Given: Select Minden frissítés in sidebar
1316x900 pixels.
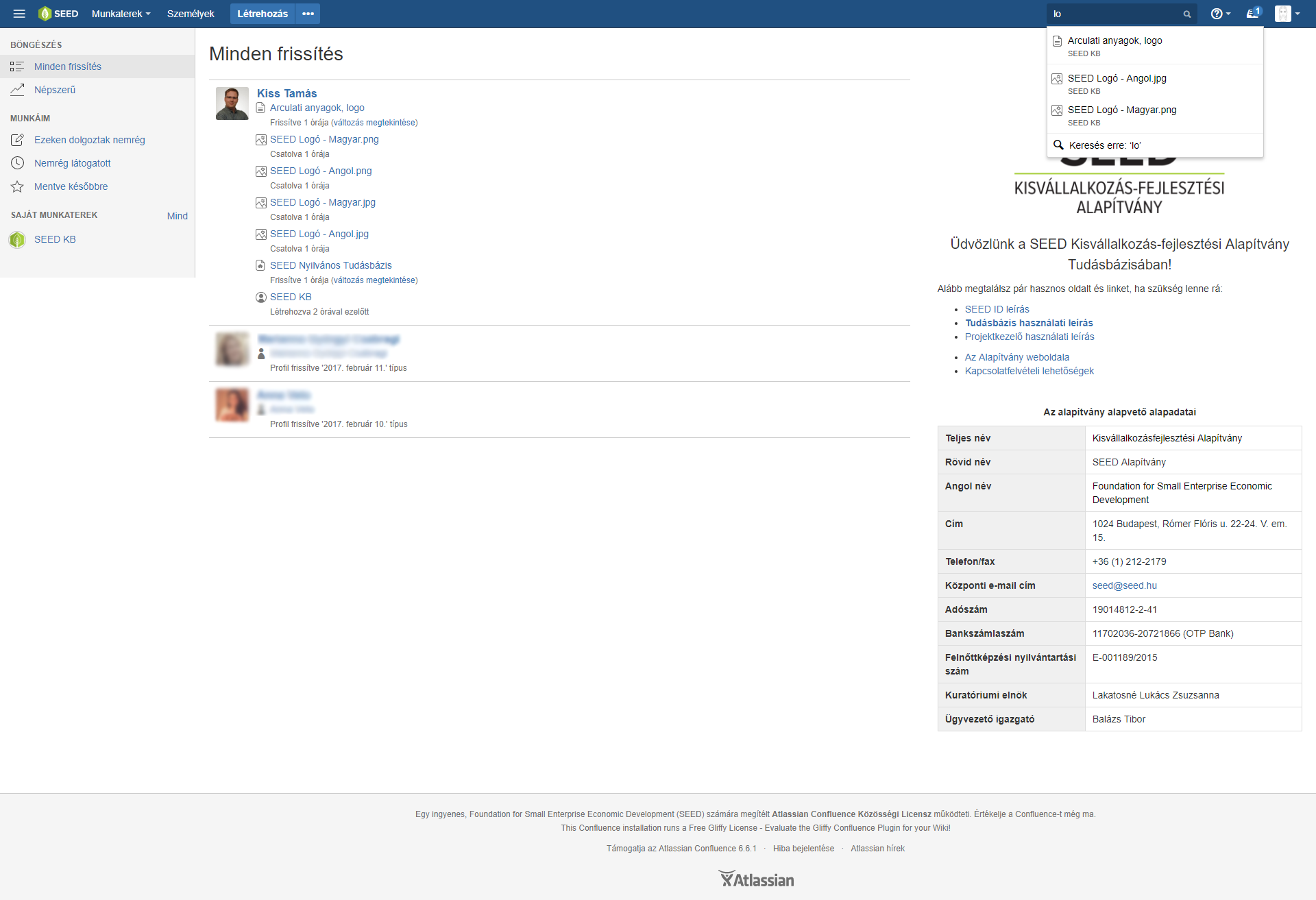Looking at the screenshot, I should pos(68,66).
